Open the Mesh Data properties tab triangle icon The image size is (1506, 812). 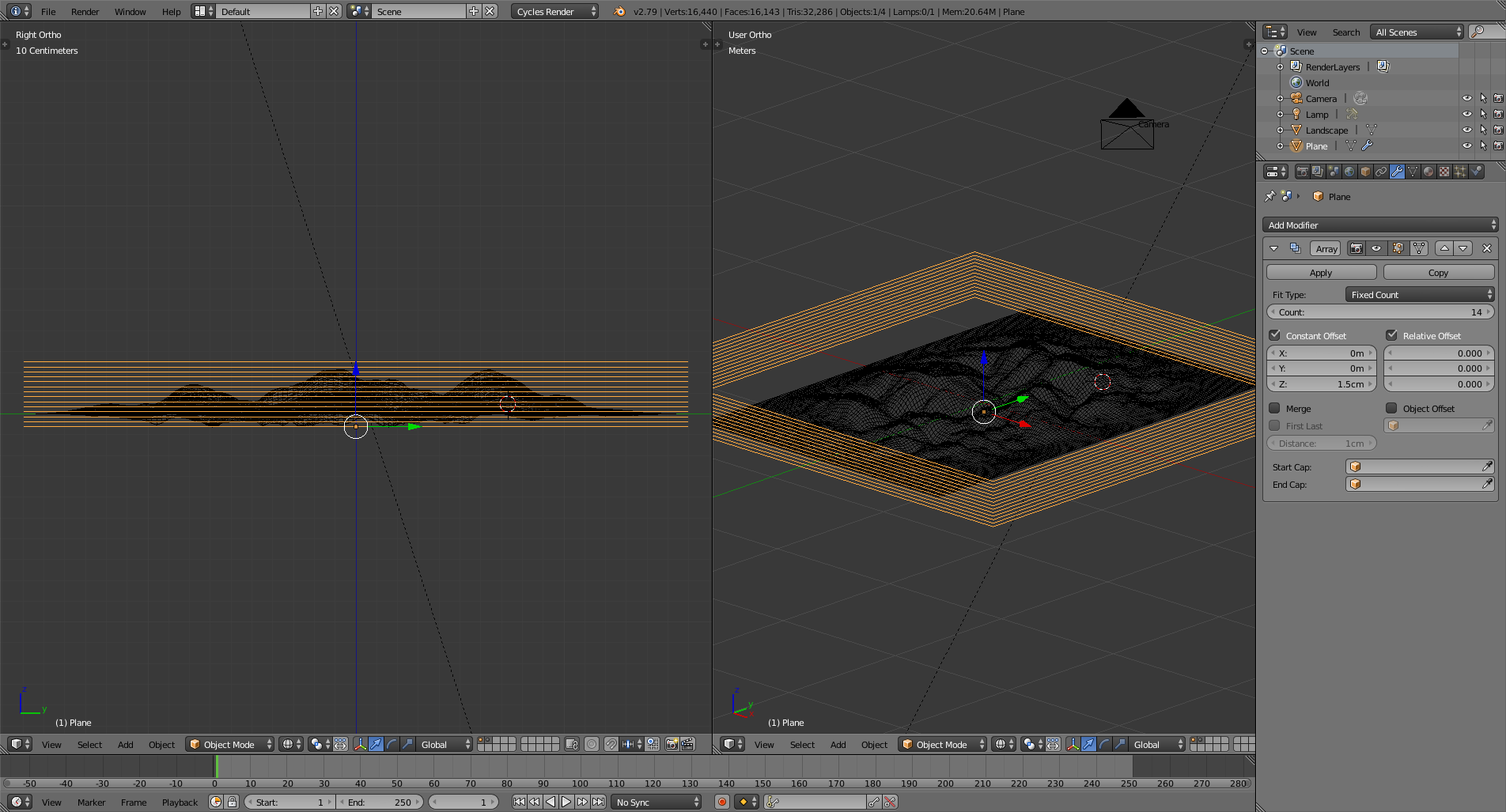1413,172
